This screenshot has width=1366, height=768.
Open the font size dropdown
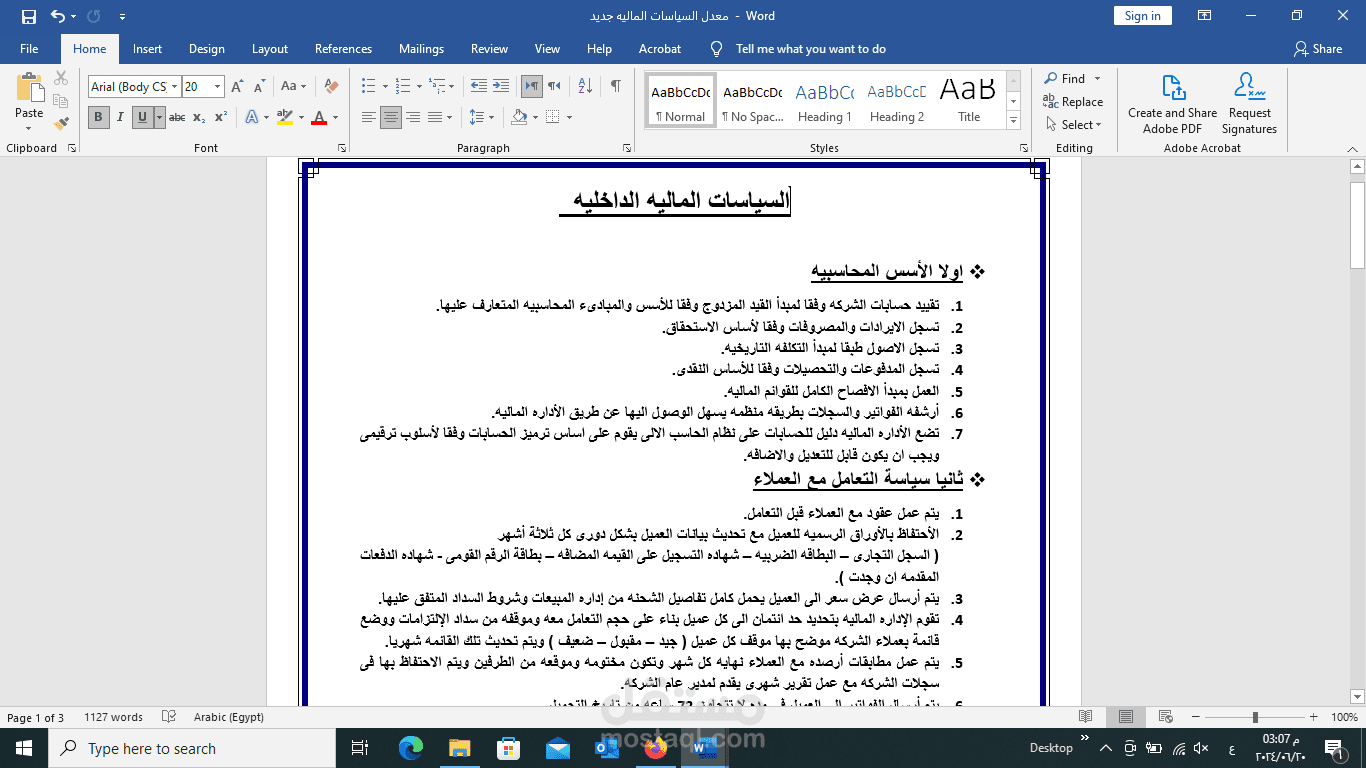(x=218, y=87)
